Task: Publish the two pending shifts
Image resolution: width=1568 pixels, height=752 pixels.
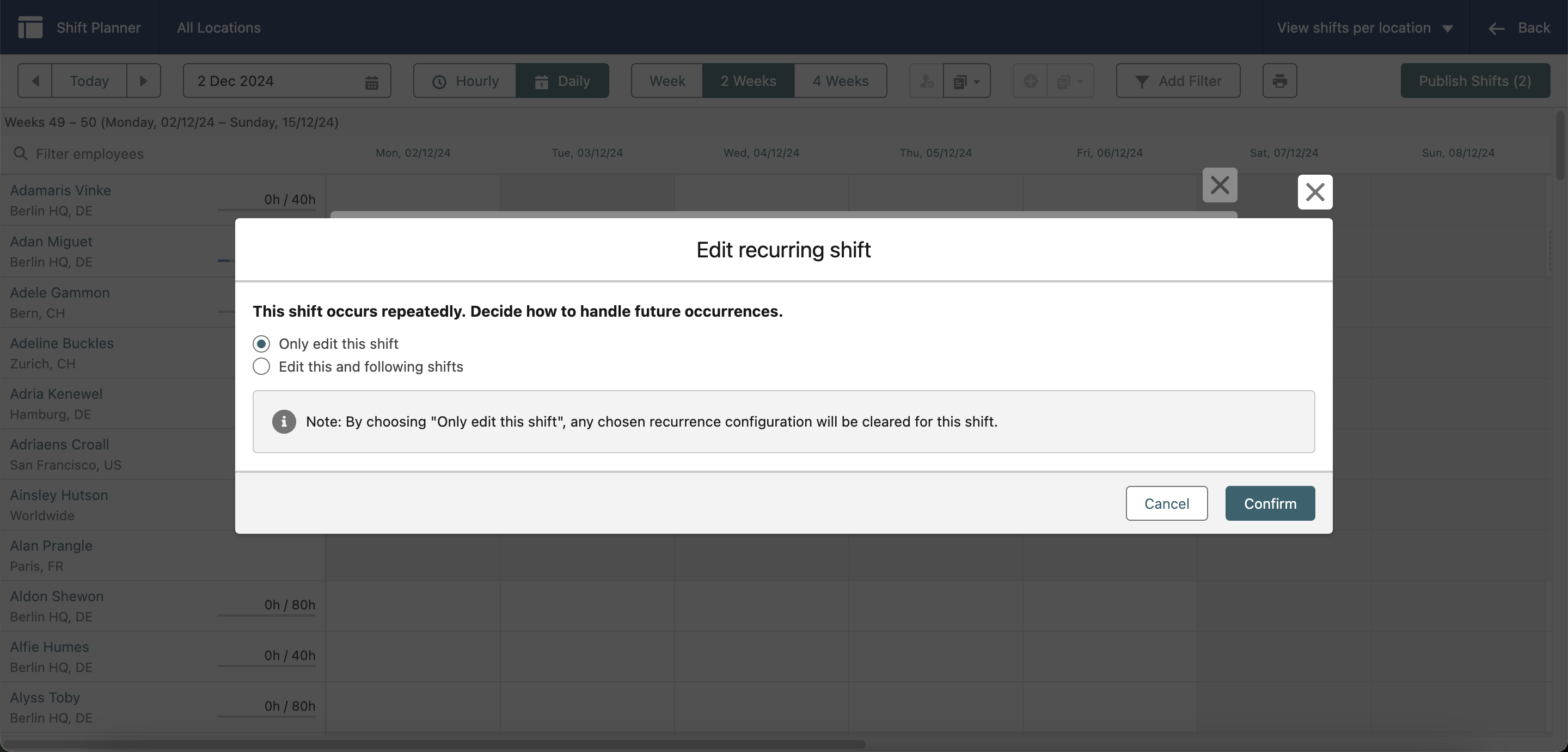Action: (x=1474, y=81)
